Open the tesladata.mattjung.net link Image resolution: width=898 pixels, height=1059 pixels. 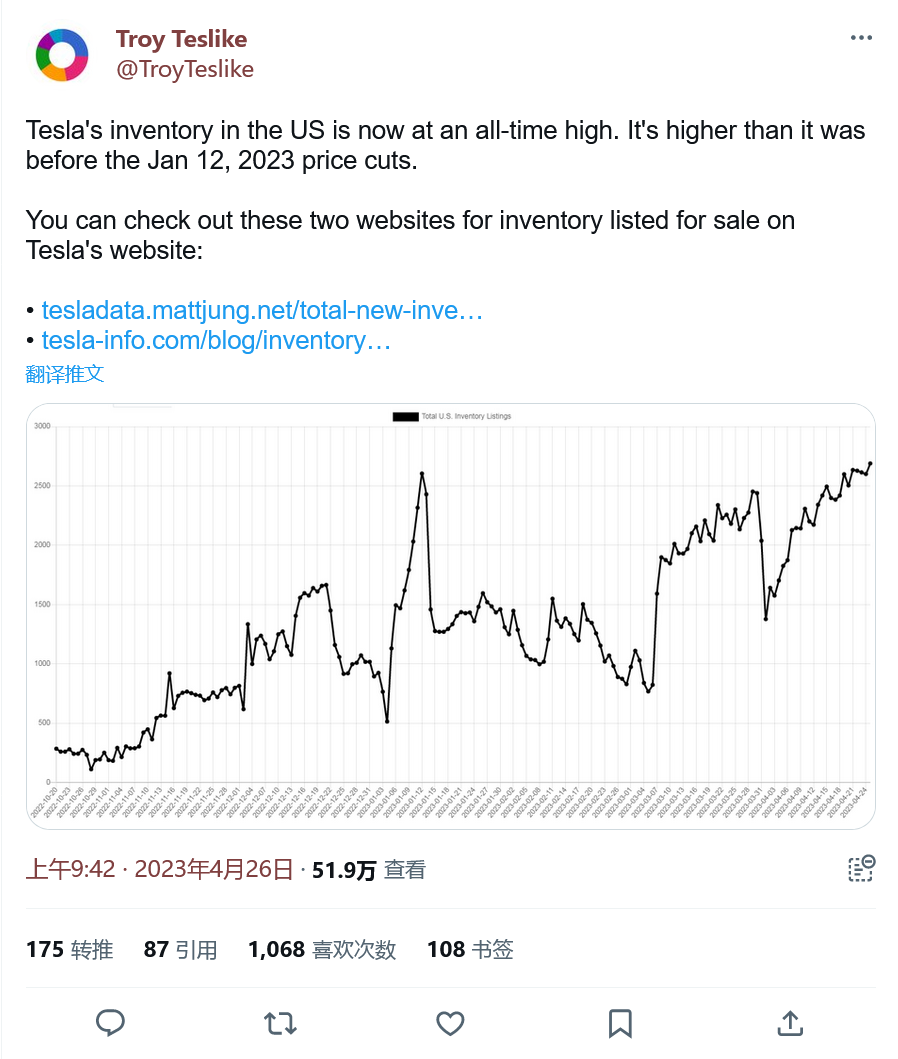(262, 311)
